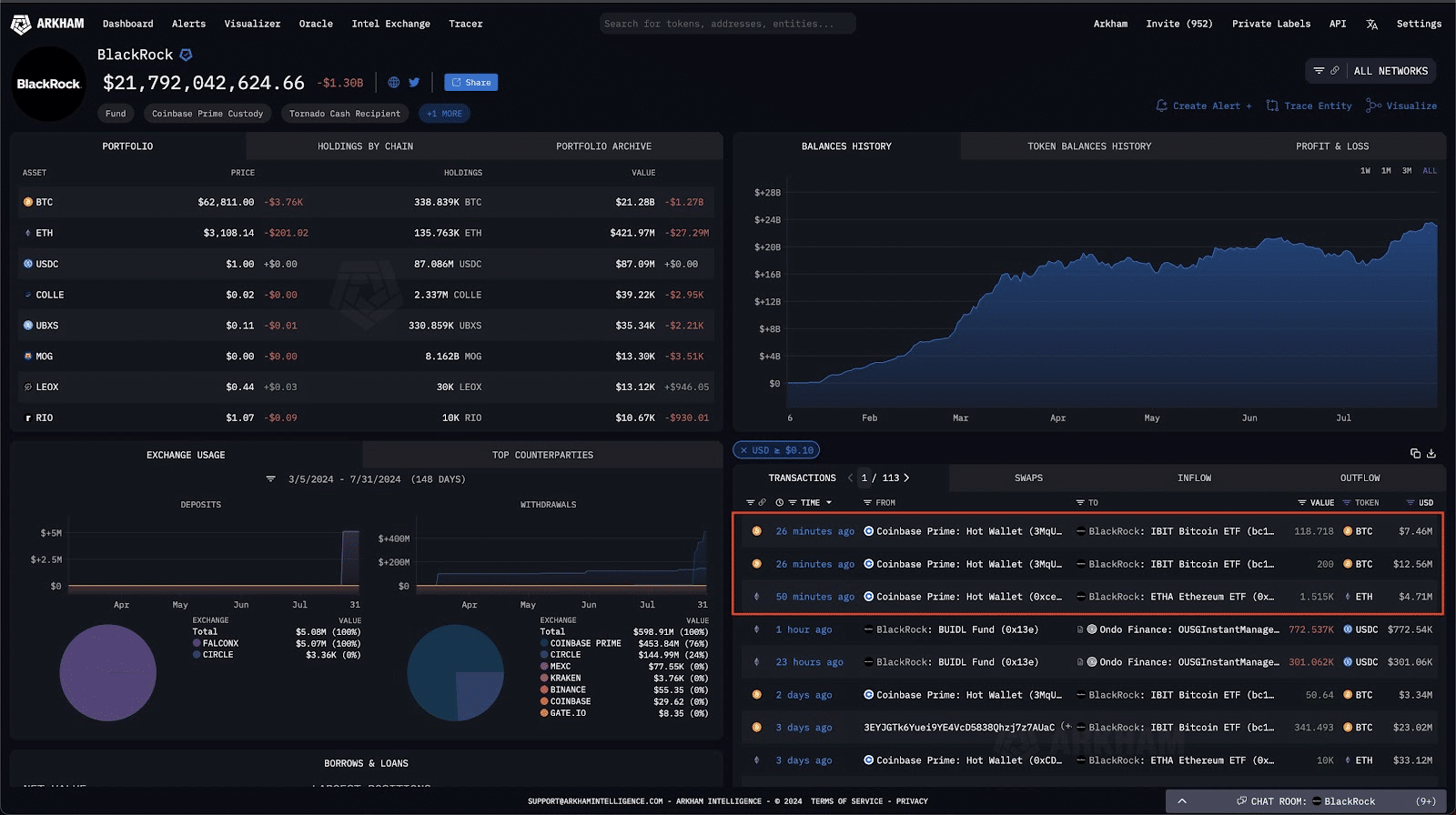Click the COINBASE PRIME legend swatch
Viewport: 1456px width, 815px height.
pyautogui.click(x=544, y=643)
